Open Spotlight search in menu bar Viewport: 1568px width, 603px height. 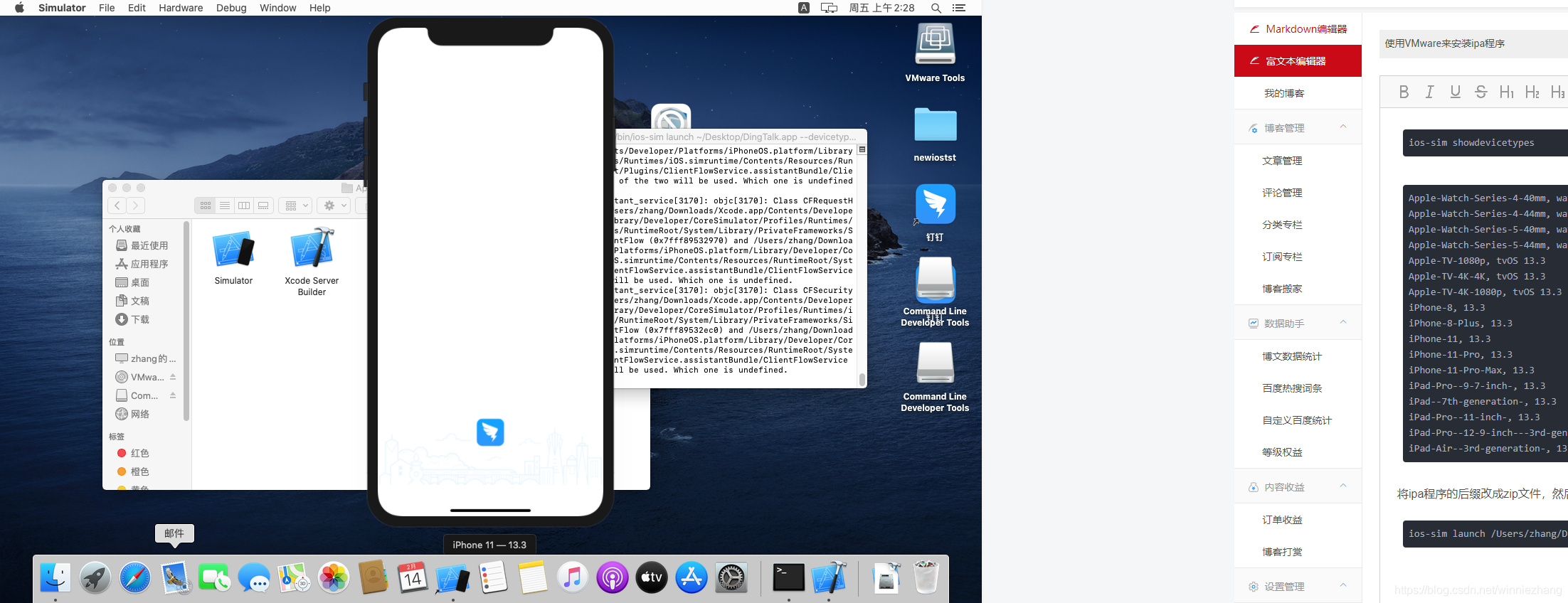pos(936,8)
